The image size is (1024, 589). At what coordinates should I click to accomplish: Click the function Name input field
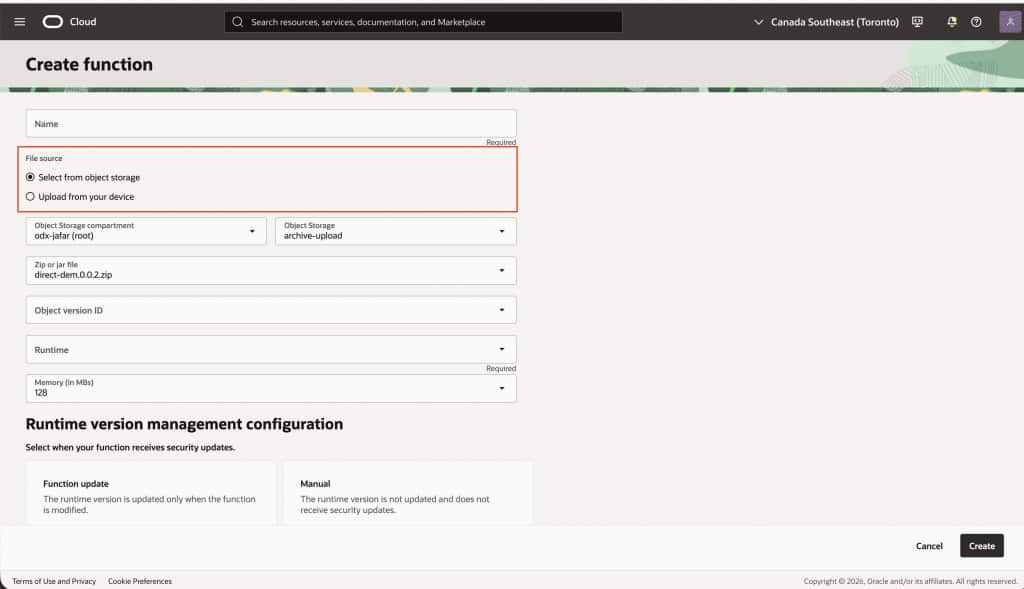[x=271, y=123]
